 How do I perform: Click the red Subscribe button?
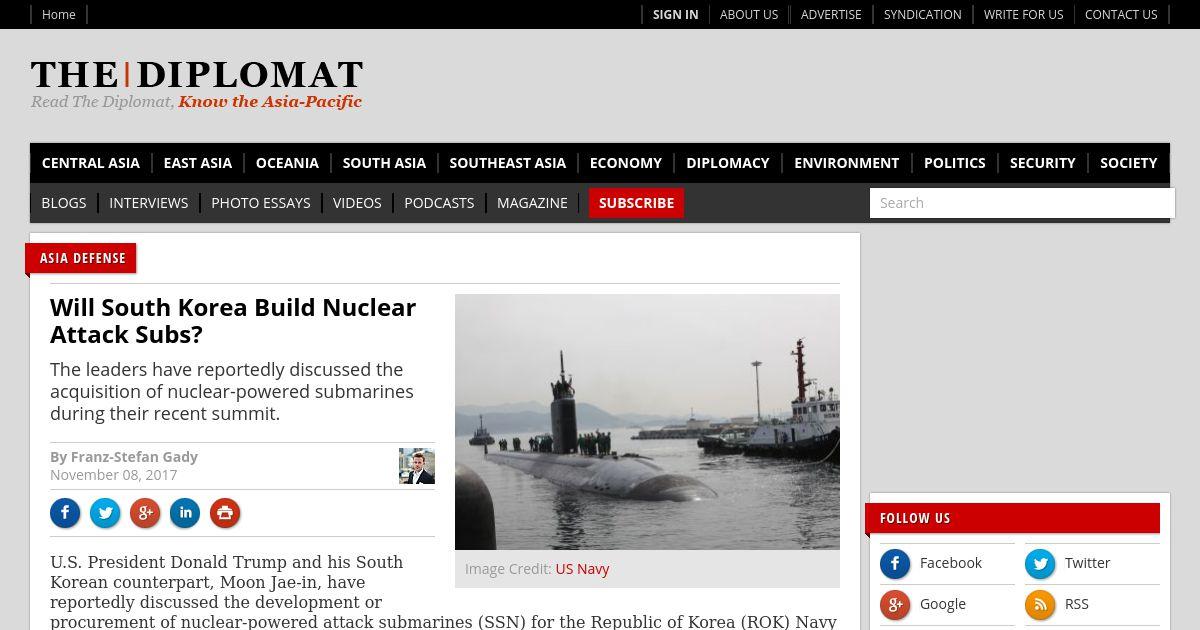point(636,203)
